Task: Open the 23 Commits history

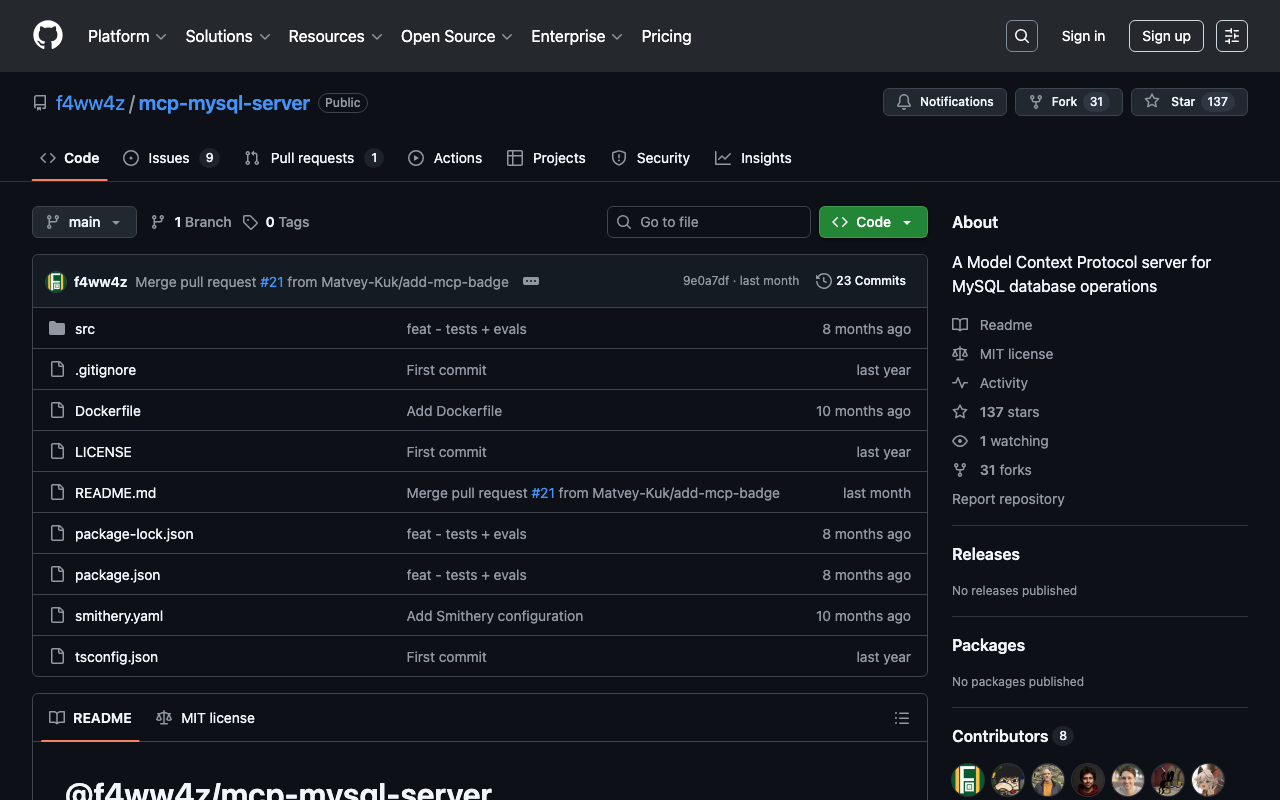Action: (861, 281)
